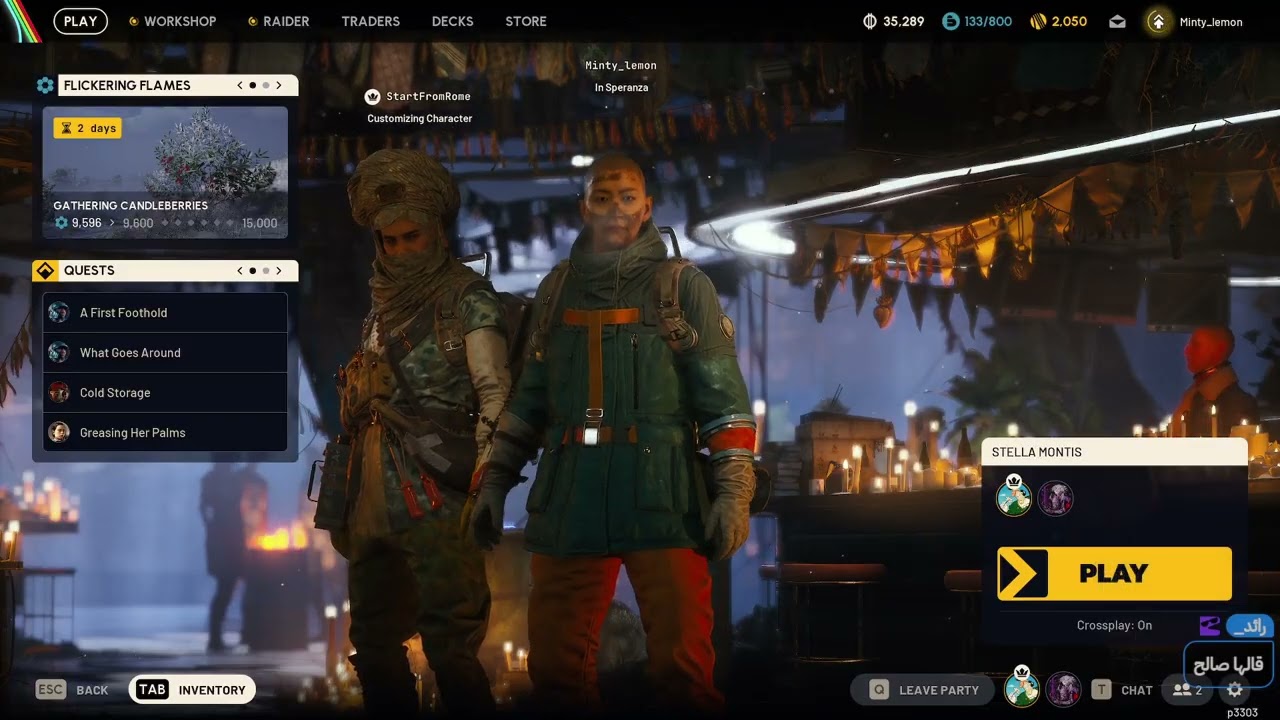Image resolution: width=1280 pixels, height=720 pixels.
Task: Open the Greasing Her Palms quest
Action: (x=165, y=432)
